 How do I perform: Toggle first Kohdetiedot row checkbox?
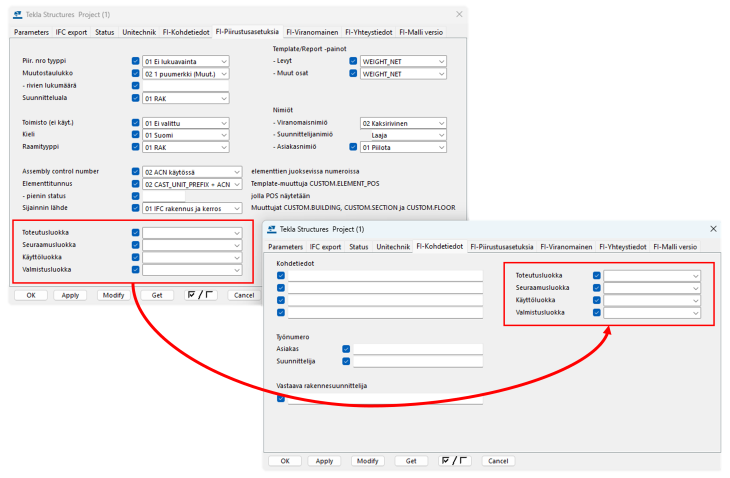tap(281, 276)
